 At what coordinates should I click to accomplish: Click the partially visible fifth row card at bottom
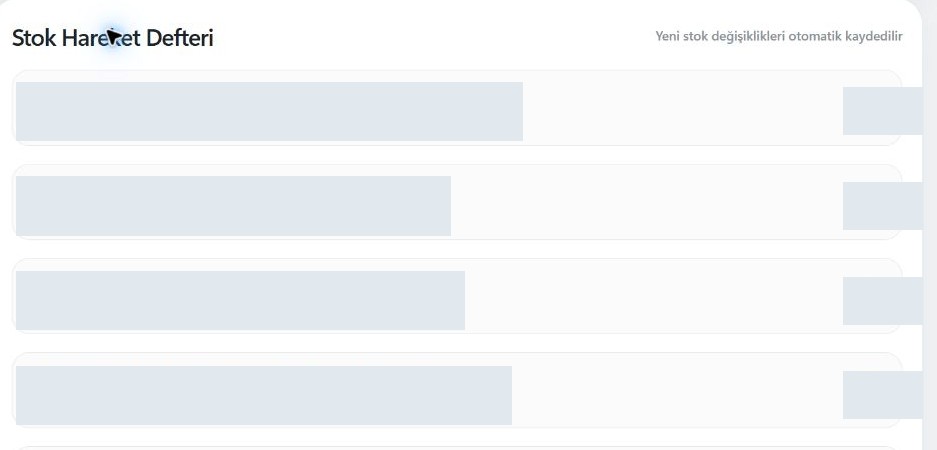[x=457, y=448]
